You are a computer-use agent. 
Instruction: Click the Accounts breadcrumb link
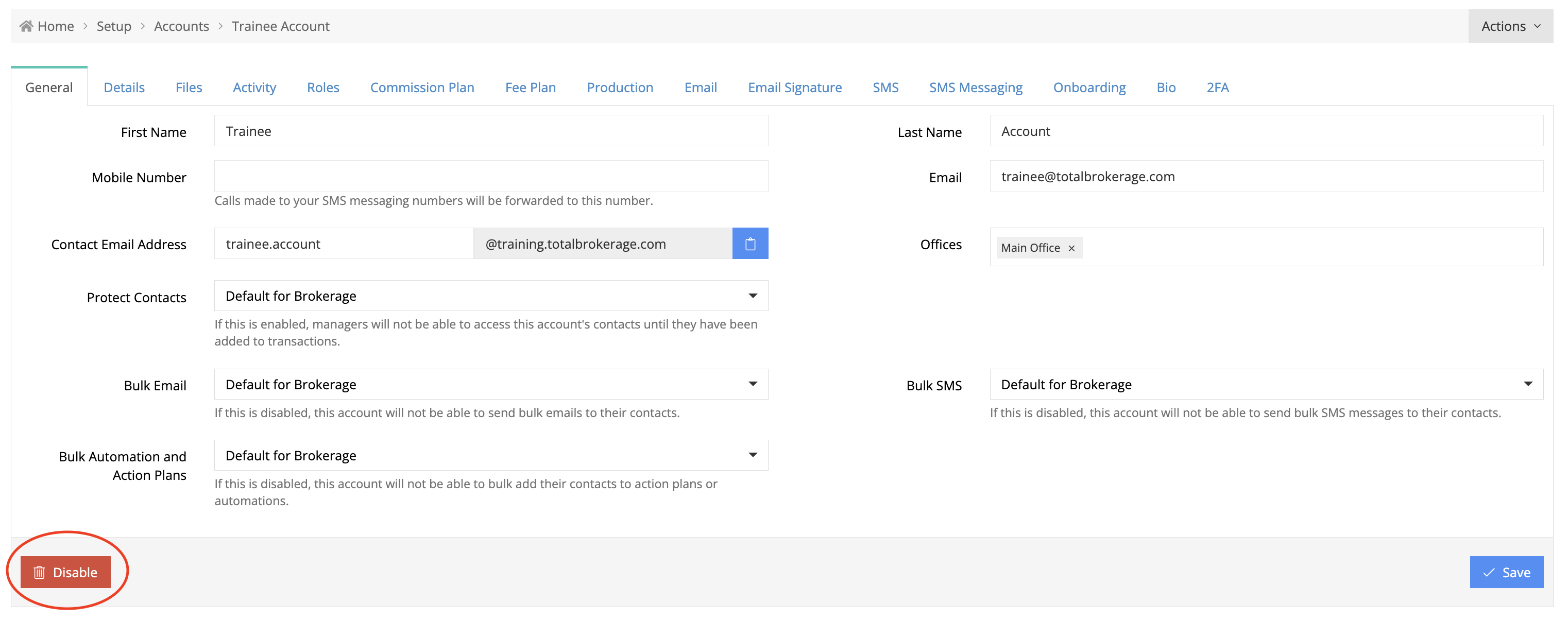pyautogui.click(x=181, y=26)
